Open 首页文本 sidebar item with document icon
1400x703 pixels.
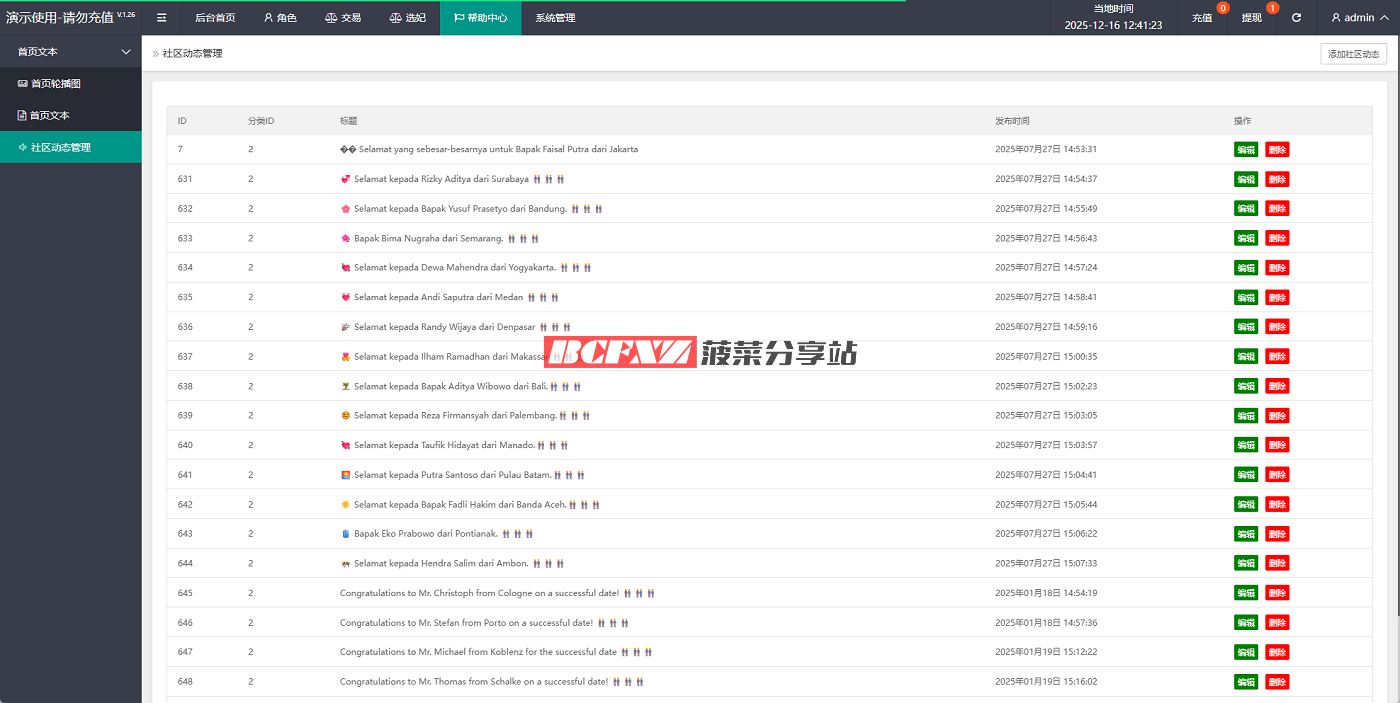coord(49,116)
